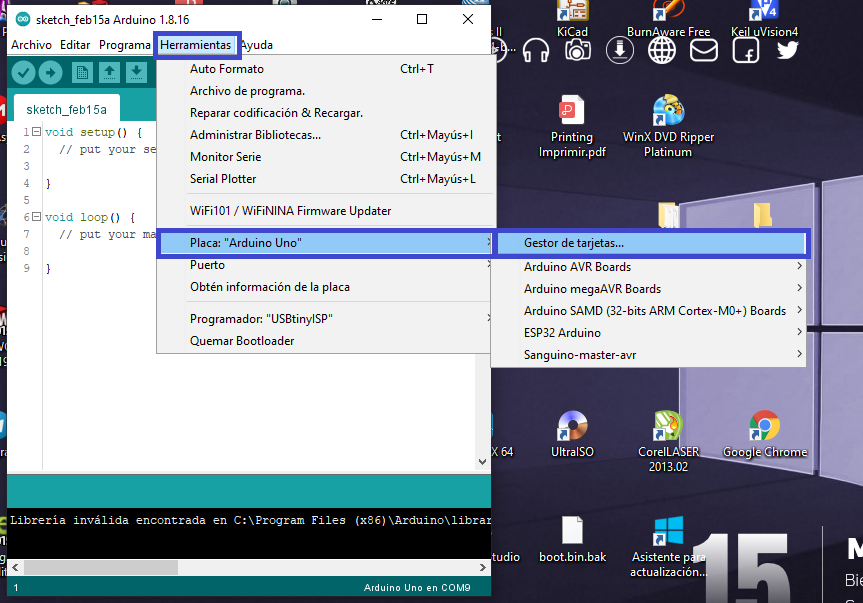
Task: Open folder icon under Keil uVision4 shortcut
Action: click(763, 215)
